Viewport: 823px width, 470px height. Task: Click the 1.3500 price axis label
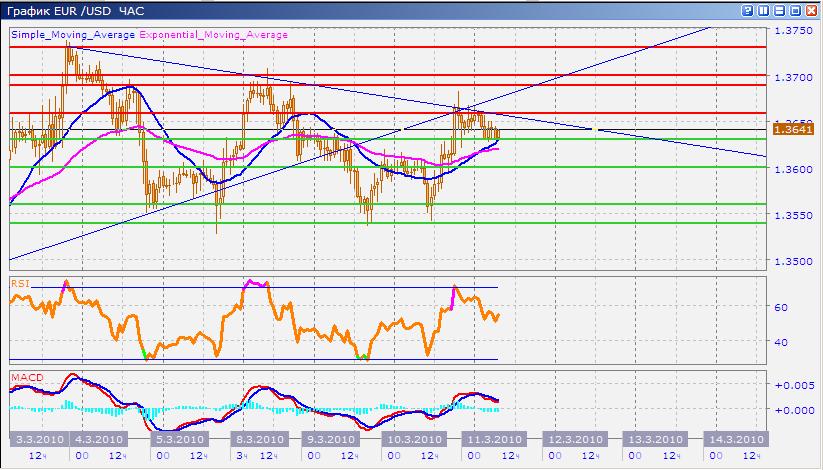pos(794,261)
